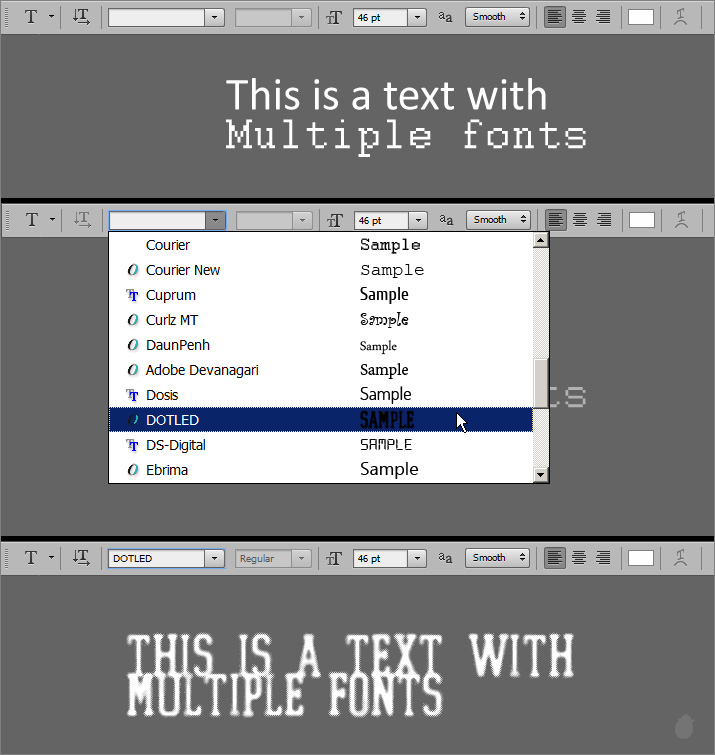Open the font family dropdown showing DOTLED
Screen dimensions: 715x755
coord(214,558)
